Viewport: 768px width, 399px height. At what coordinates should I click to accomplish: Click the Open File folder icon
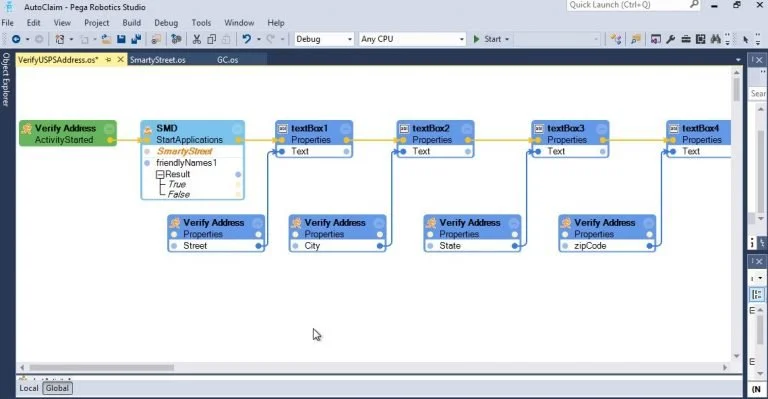[x=106, y=39]
